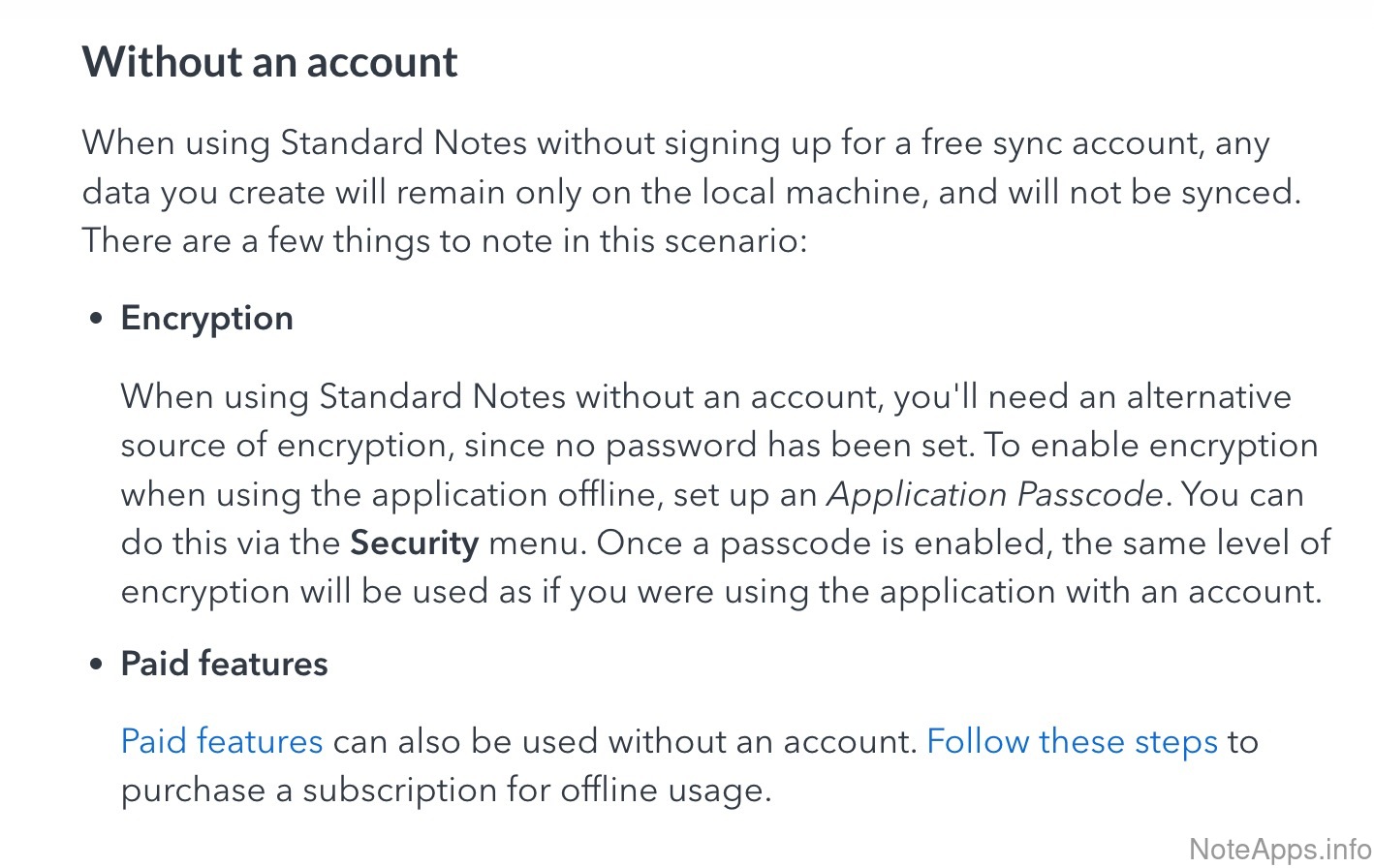Image resolution: width=1374 pixels, height=868 pixels.
Task: Click "purchase a subscription for offline usage" text
Action: coord(446,790)
